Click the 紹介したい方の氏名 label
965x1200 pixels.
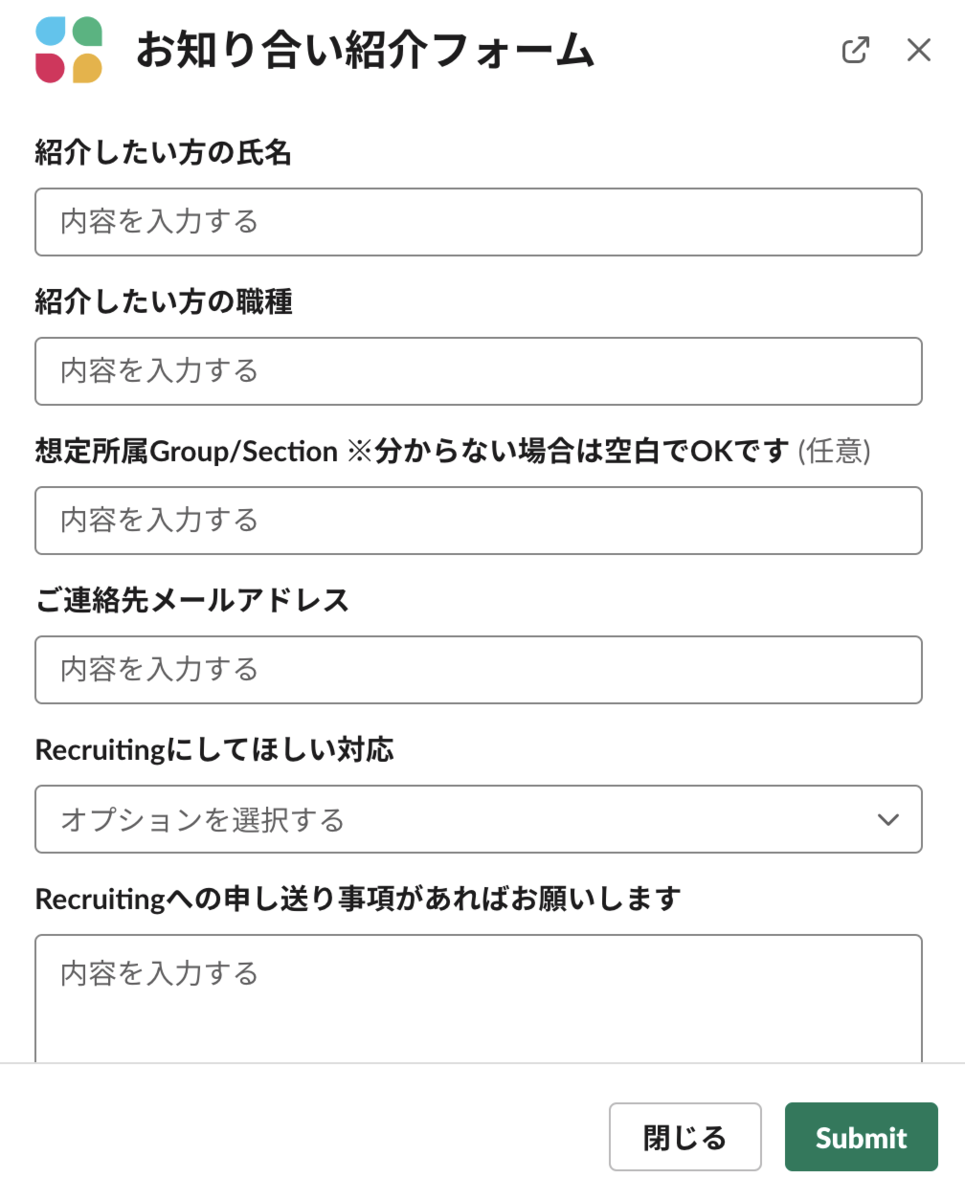coord(163,153)
